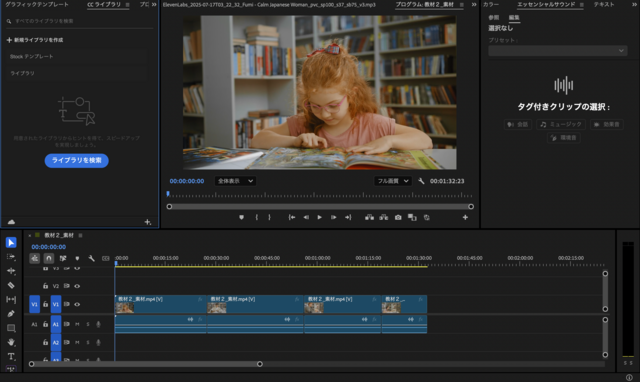Toggle A2 track targeting
The image size is (640, 382).
click(x=56, y=342)
